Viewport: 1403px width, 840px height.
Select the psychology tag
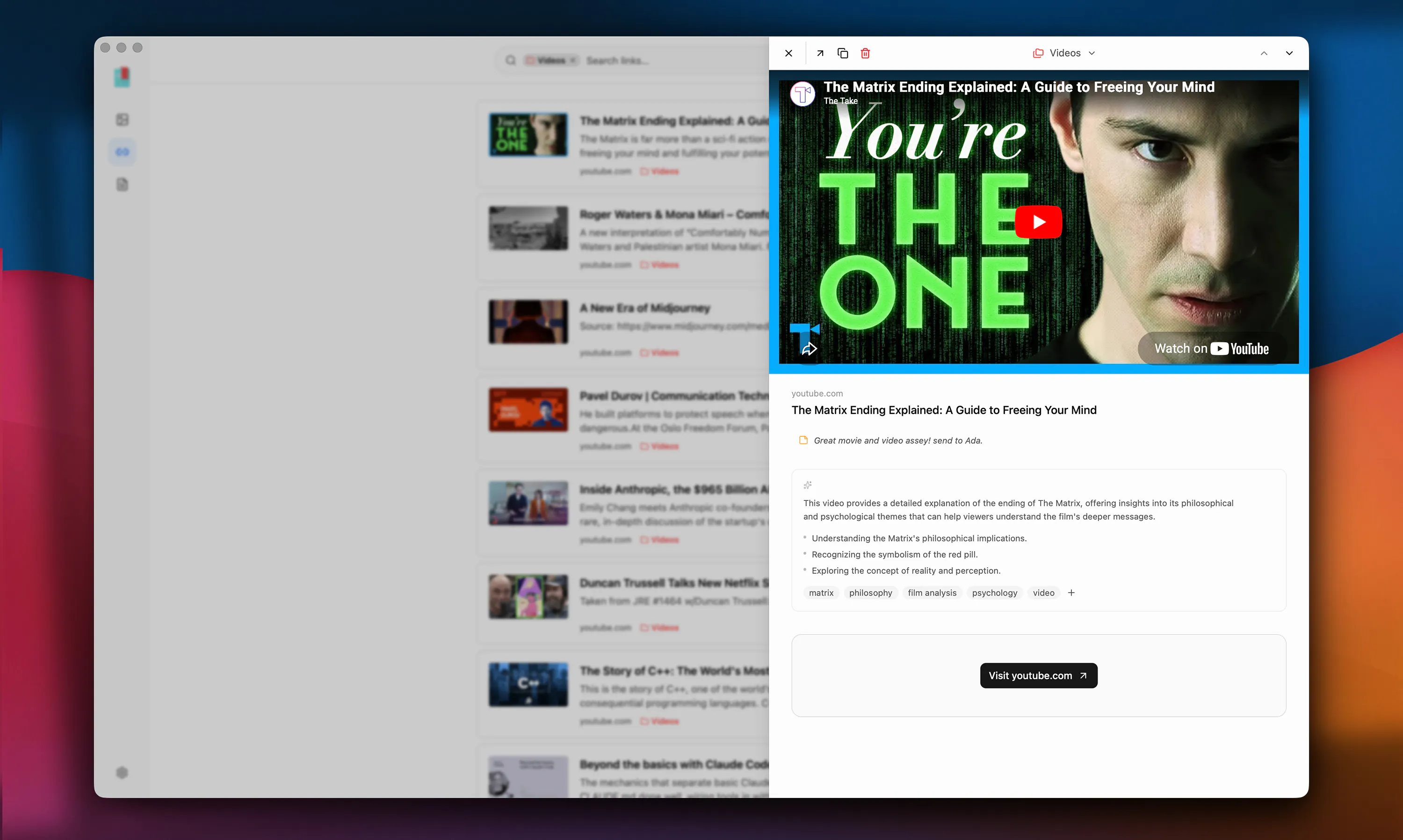[994, 593]
